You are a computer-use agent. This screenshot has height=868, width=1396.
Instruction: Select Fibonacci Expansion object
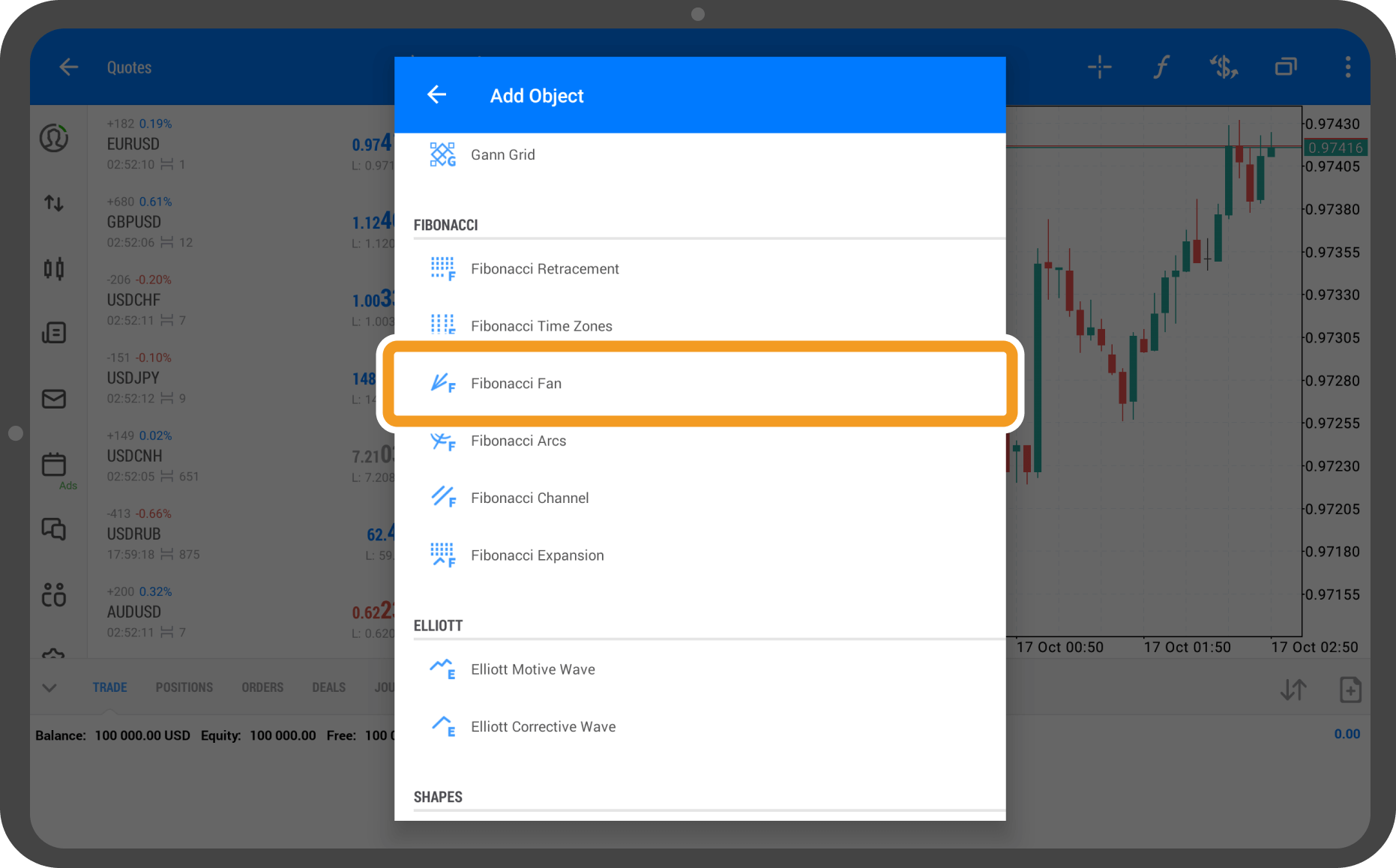537,555
